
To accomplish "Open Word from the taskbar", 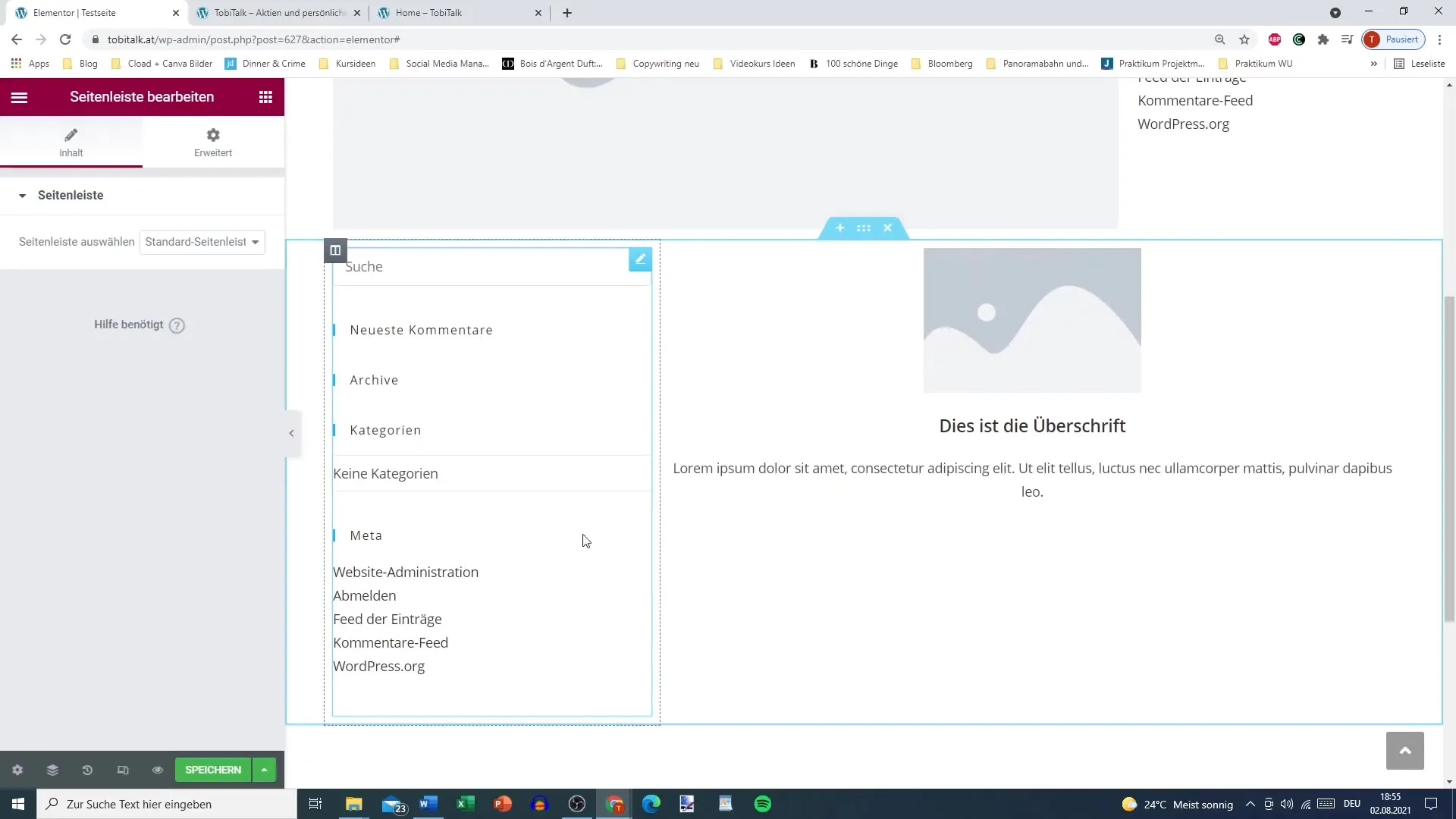I will pos(428,804).
